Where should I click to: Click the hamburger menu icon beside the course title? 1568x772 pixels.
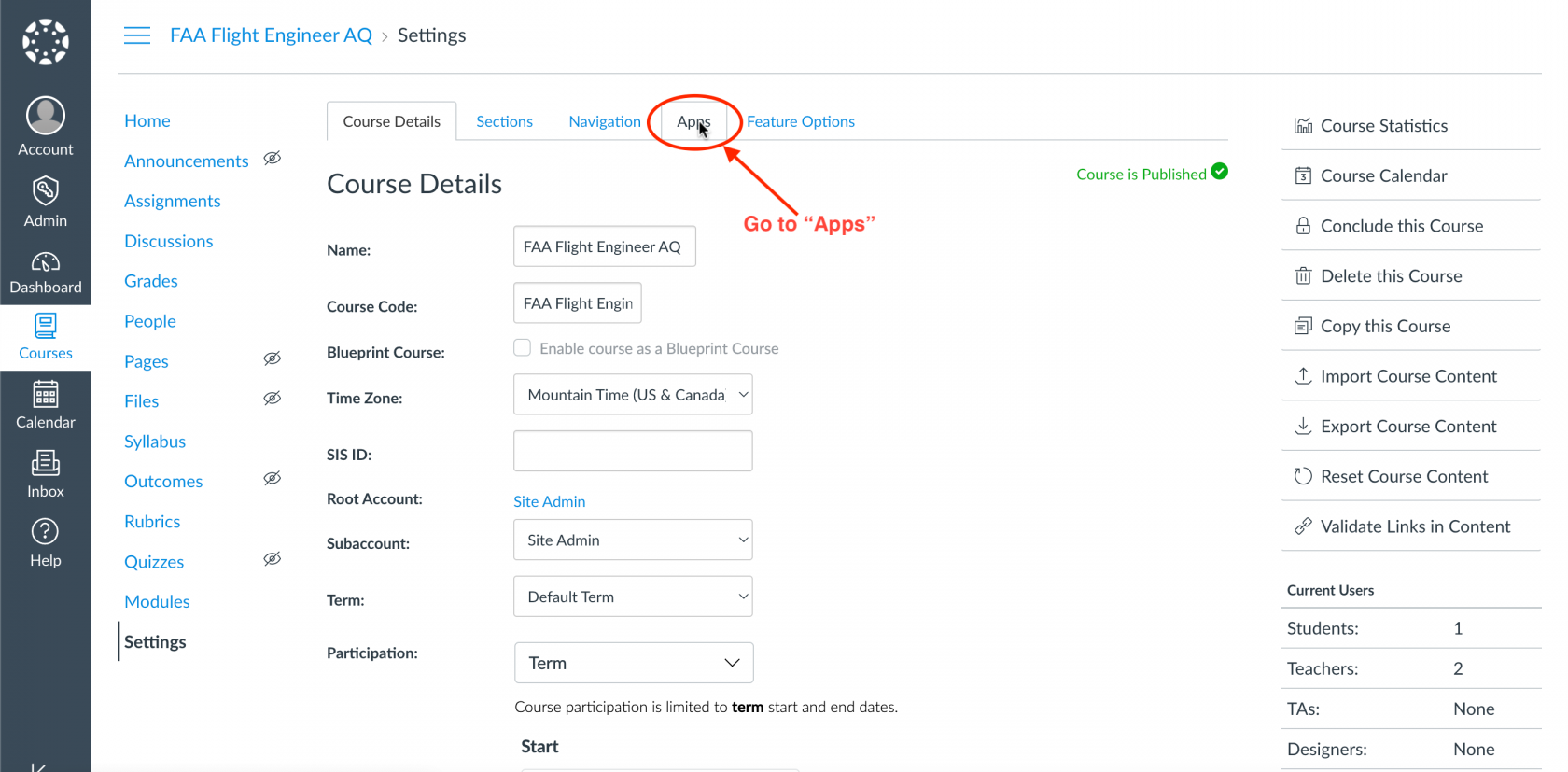pyautogui.click(x=137, y=35)
